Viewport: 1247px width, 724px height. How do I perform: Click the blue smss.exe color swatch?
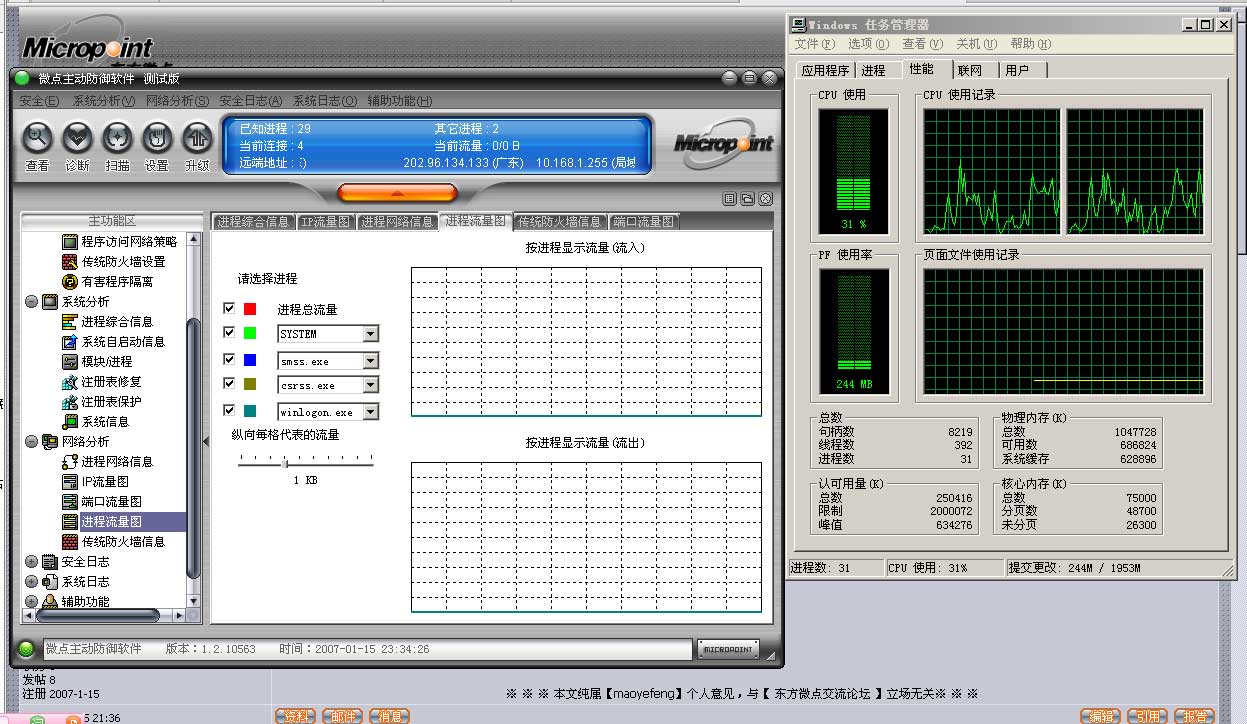pyautogui.click(x=250, y=360)
